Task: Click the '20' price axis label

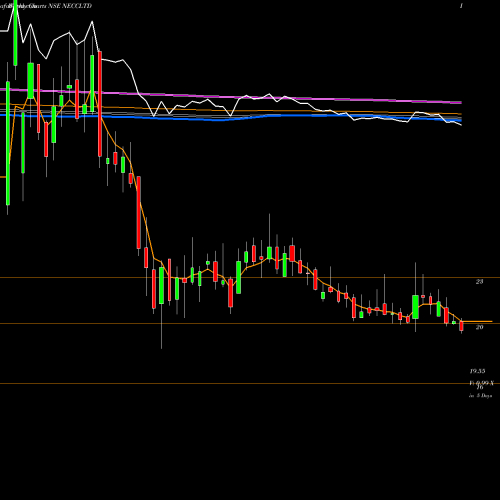Action: [x=479, y=327]
